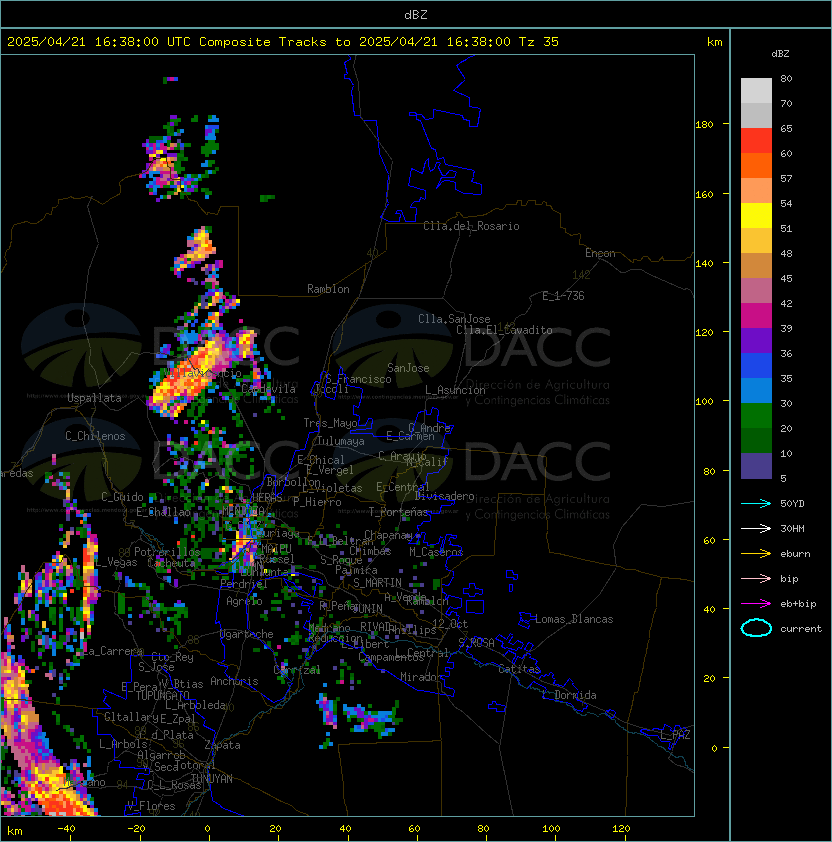
Task: Click the E_Chical map label
Action: pos(321,460)
